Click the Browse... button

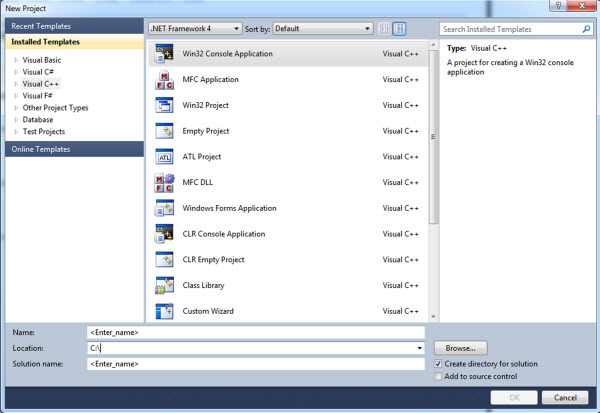[461, 348]
